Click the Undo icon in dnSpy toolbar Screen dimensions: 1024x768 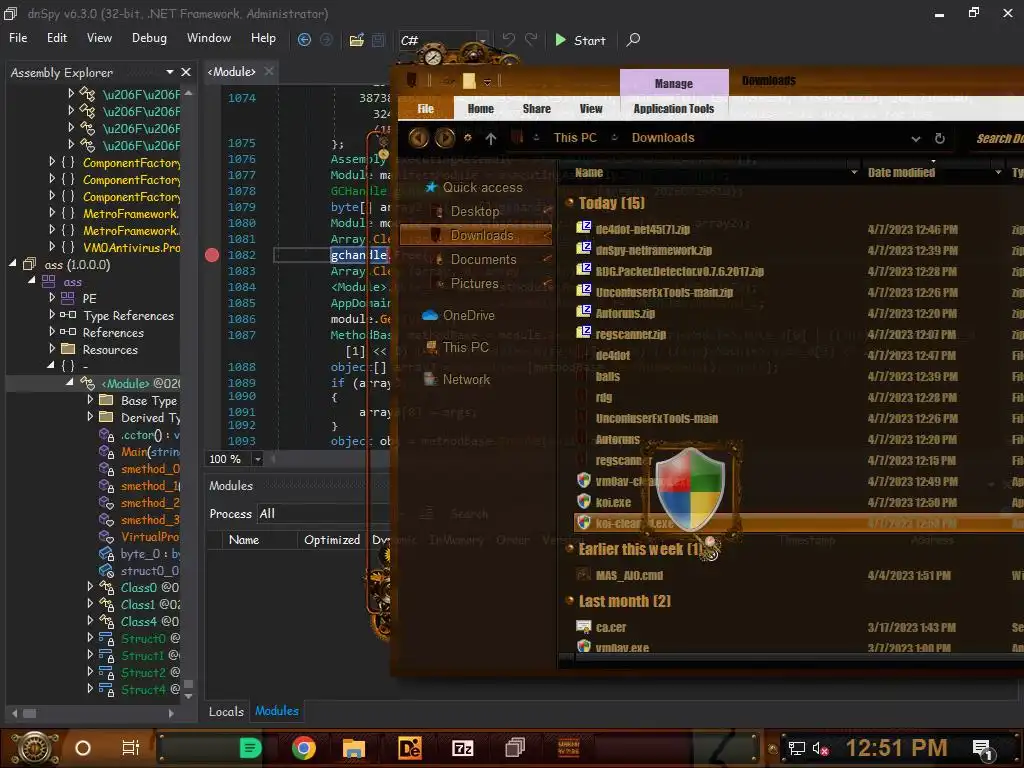[x=509, y=40]
